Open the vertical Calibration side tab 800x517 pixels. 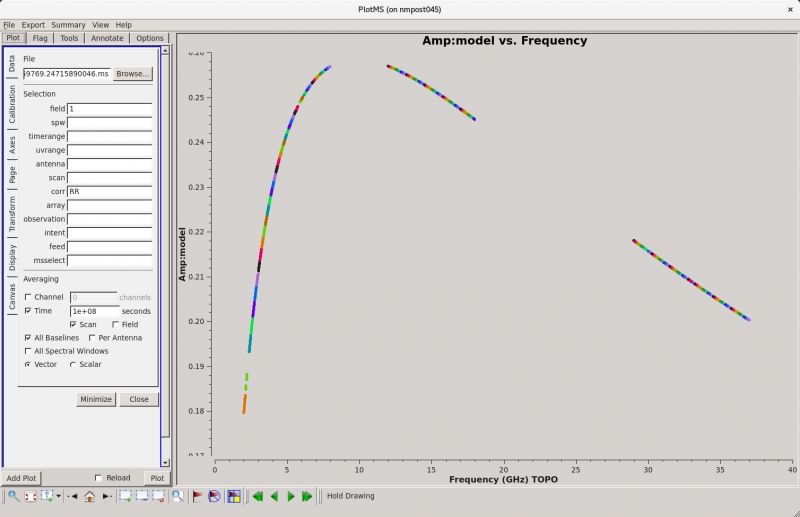(12, 105)
